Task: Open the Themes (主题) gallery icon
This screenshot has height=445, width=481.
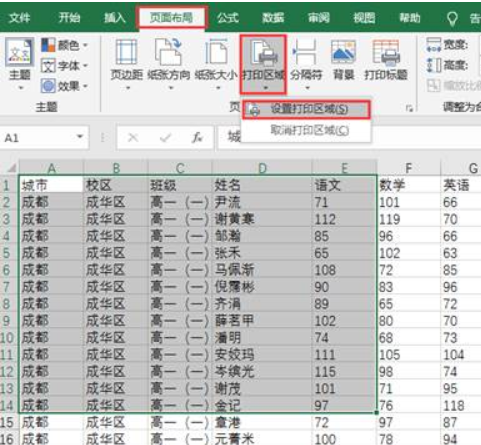Action: (x=20, y=52)
